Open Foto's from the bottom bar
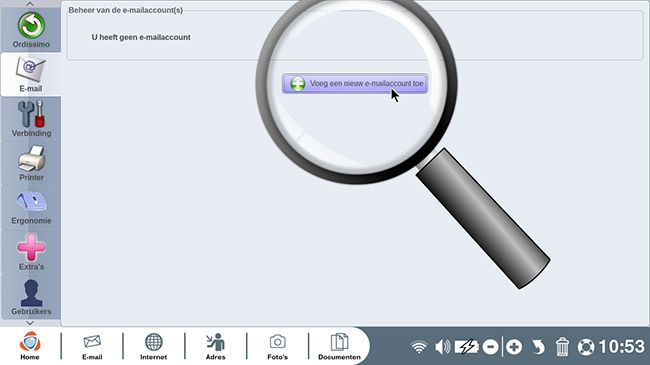This screenshot has height=365, width=650. coord(277,346)
